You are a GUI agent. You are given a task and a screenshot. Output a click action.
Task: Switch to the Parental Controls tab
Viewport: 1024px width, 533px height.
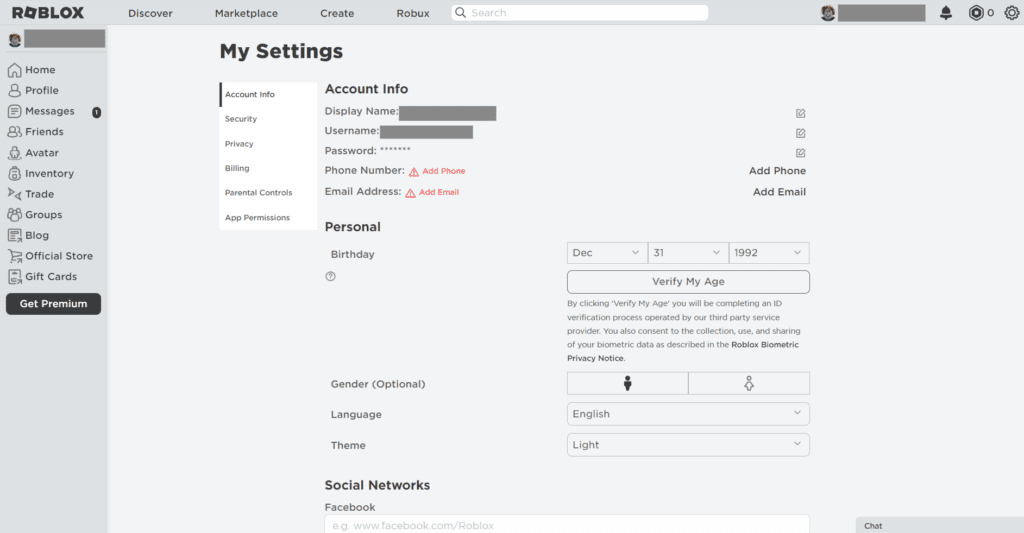(268, 193)
